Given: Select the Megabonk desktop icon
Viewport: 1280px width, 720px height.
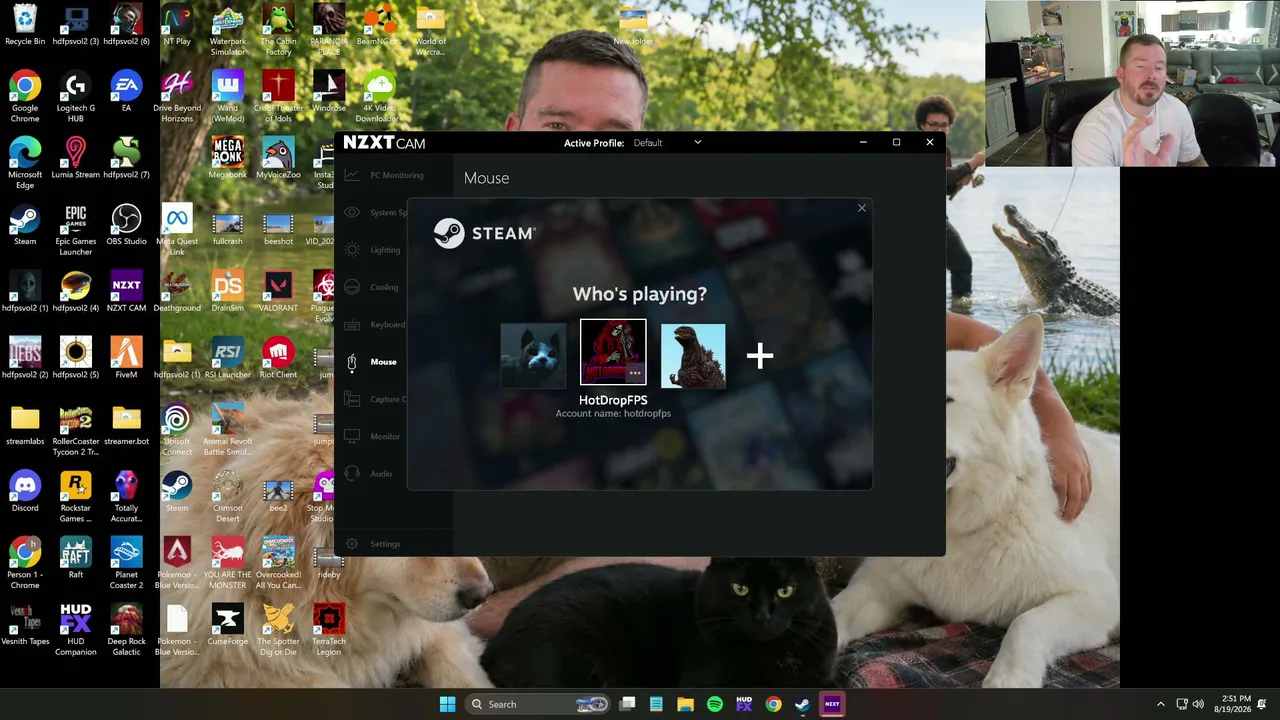Looking at the screenshot, I should pos(228,158).
